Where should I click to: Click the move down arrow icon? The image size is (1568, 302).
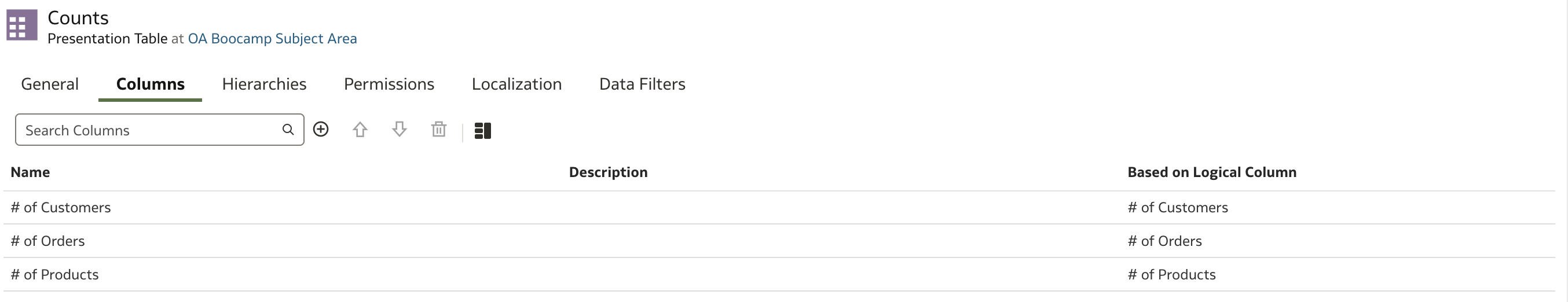click(400, 130)
